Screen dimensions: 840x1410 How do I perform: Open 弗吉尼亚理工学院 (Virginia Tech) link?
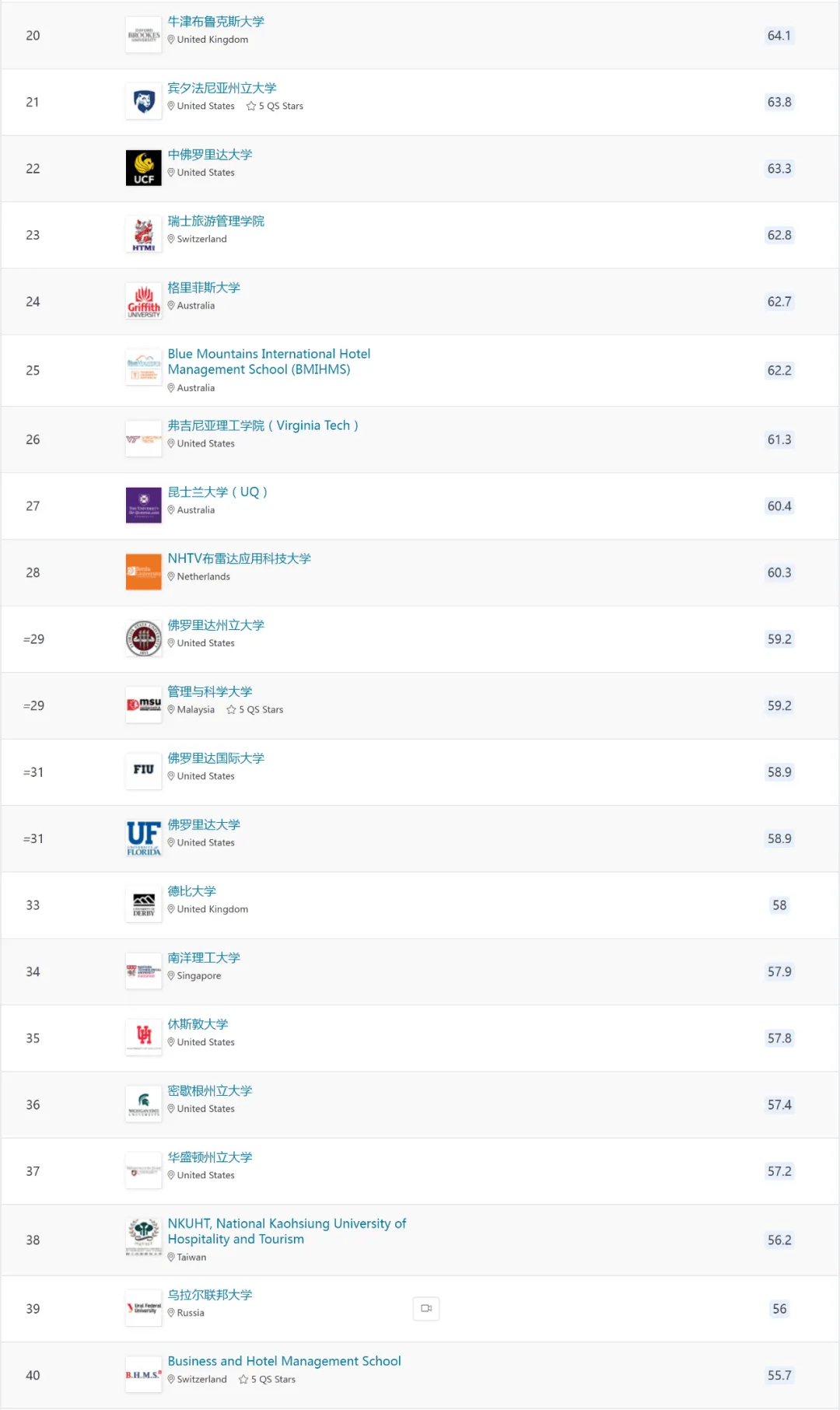point(263,425)
